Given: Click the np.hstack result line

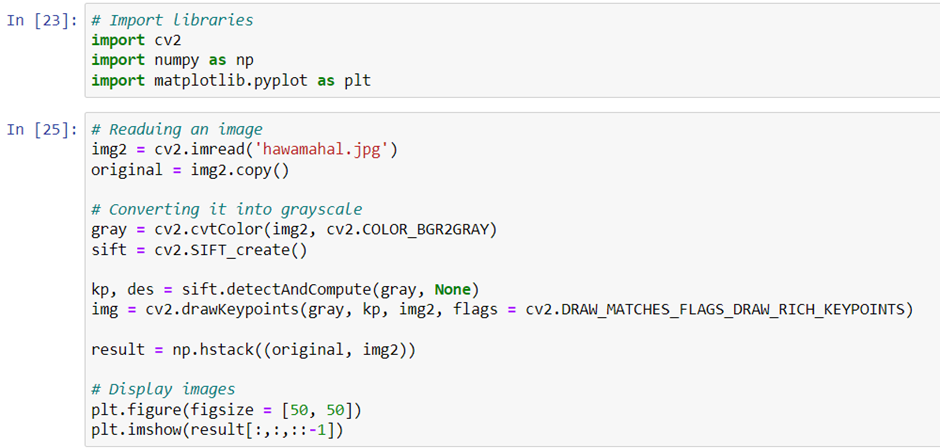Looking at the screenshot, I should (253, 350).
